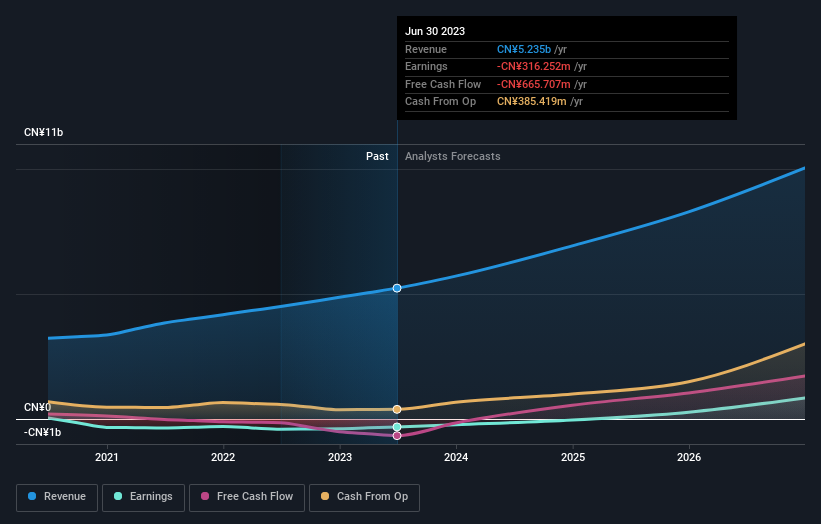821x524 pixels.
Task: Click the CN¥0 y-axis label
Action: tap(38, 407)
